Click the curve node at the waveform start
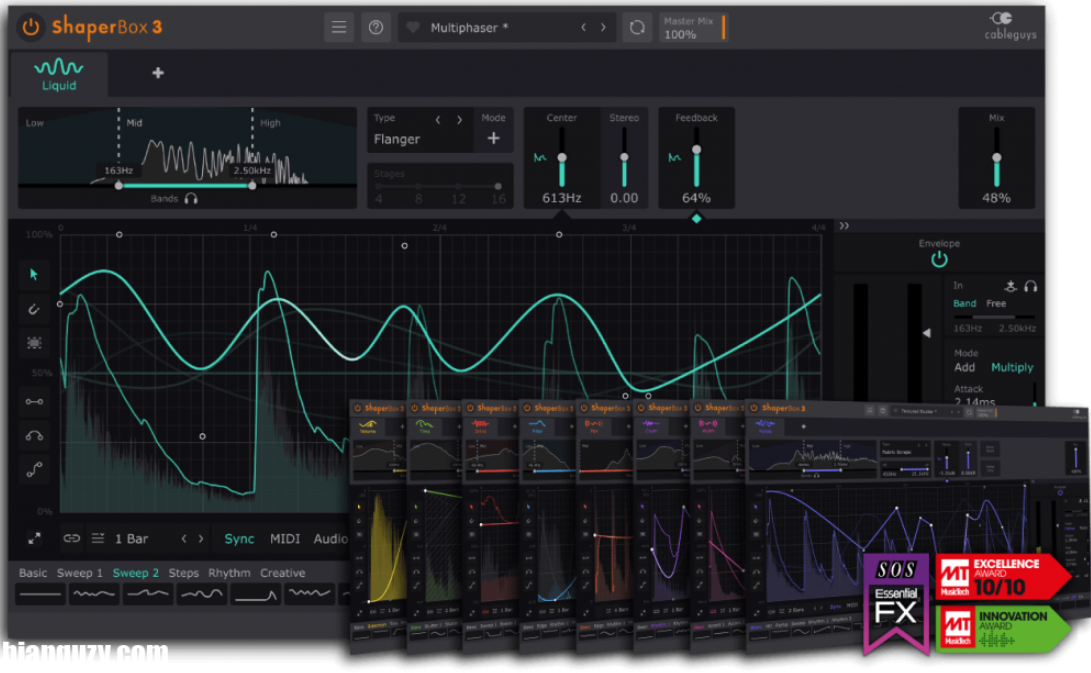Viewport: 1091px width, 673px height. point(60,304)
